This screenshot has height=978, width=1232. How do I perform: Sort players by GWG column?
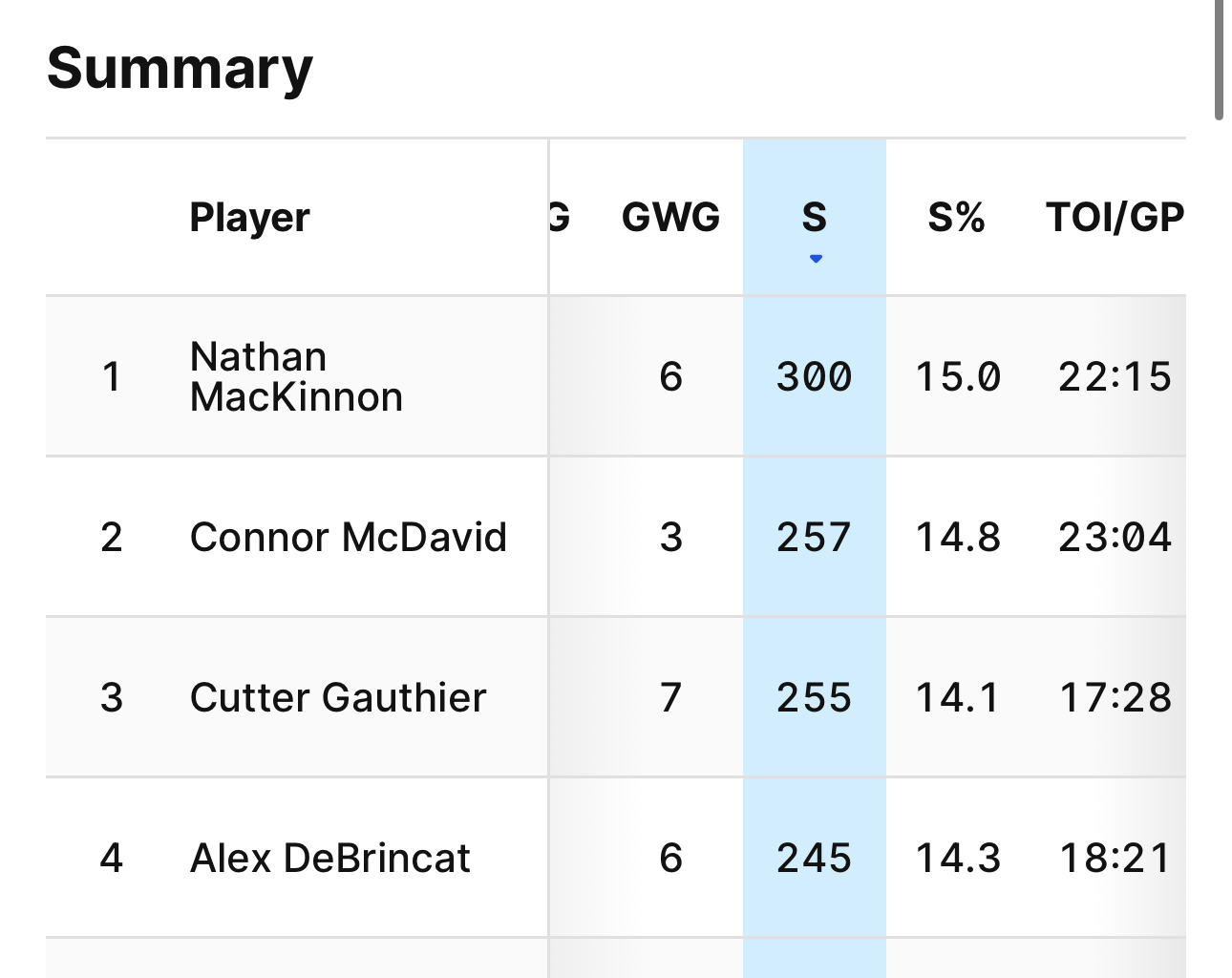click(670, 217)
